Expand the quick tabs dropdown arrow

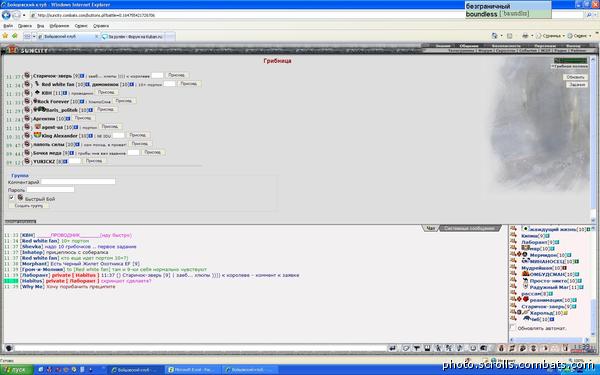[x=34, y=36]
